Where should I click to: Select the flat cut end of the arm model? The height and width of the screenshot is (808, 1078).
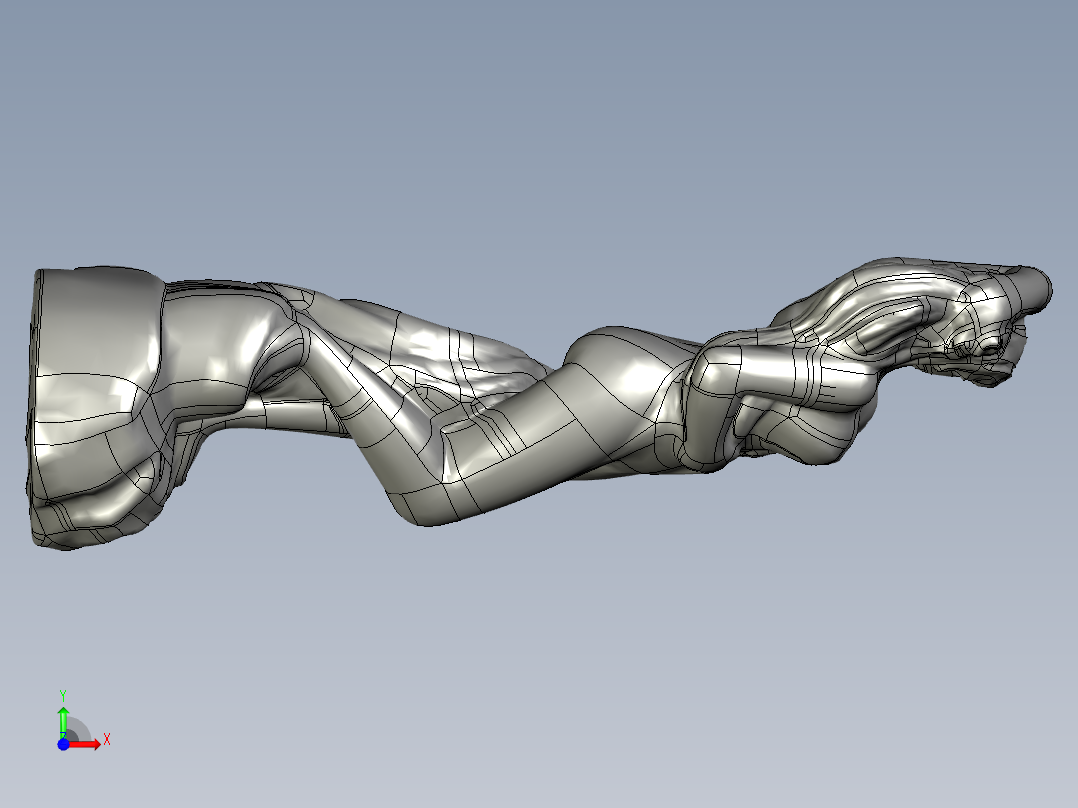[x=34, y=406]
